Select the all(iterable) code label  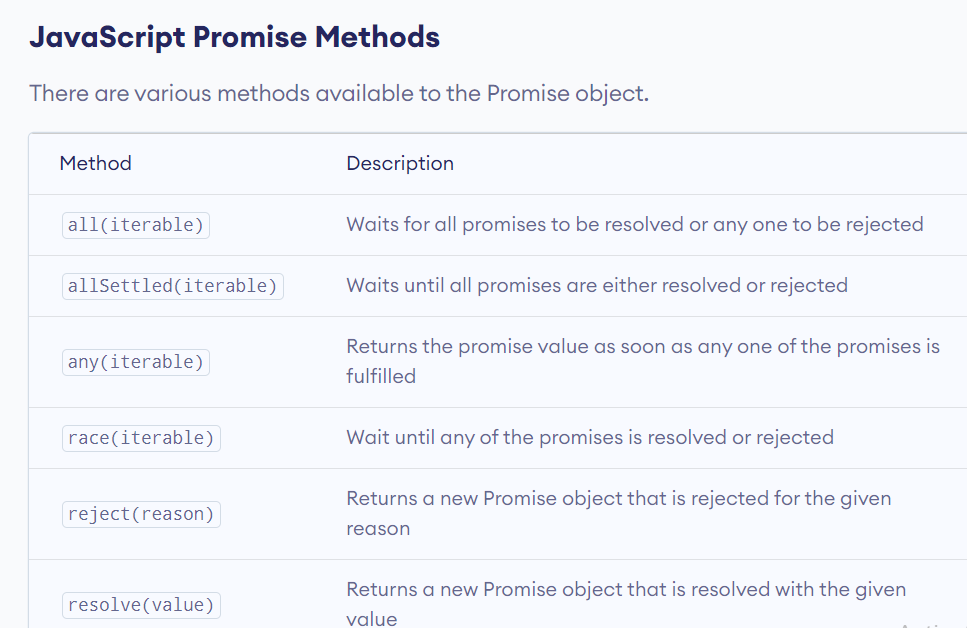136,225
